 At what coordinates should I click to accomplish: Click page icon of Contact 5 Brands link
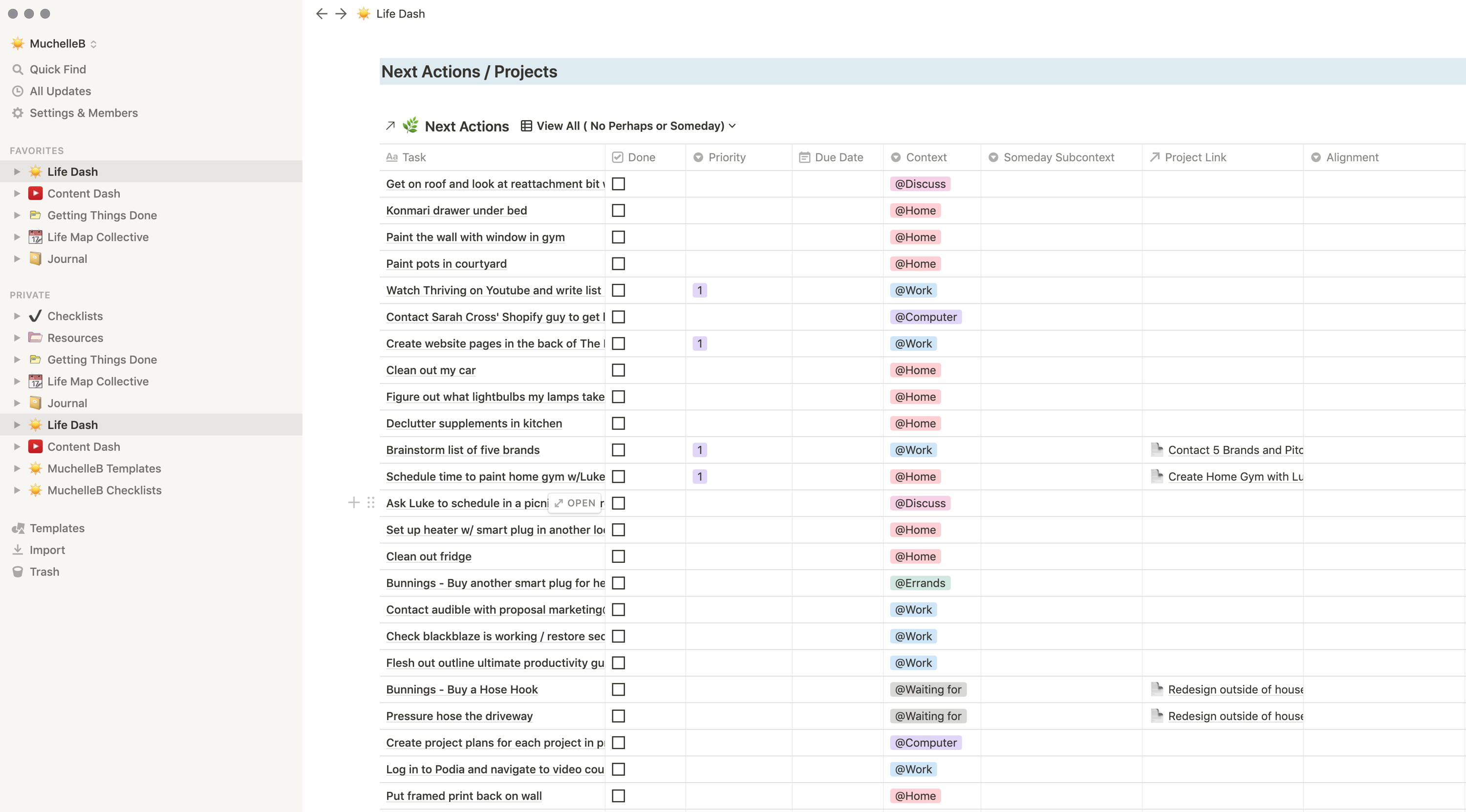(1157, 449)
